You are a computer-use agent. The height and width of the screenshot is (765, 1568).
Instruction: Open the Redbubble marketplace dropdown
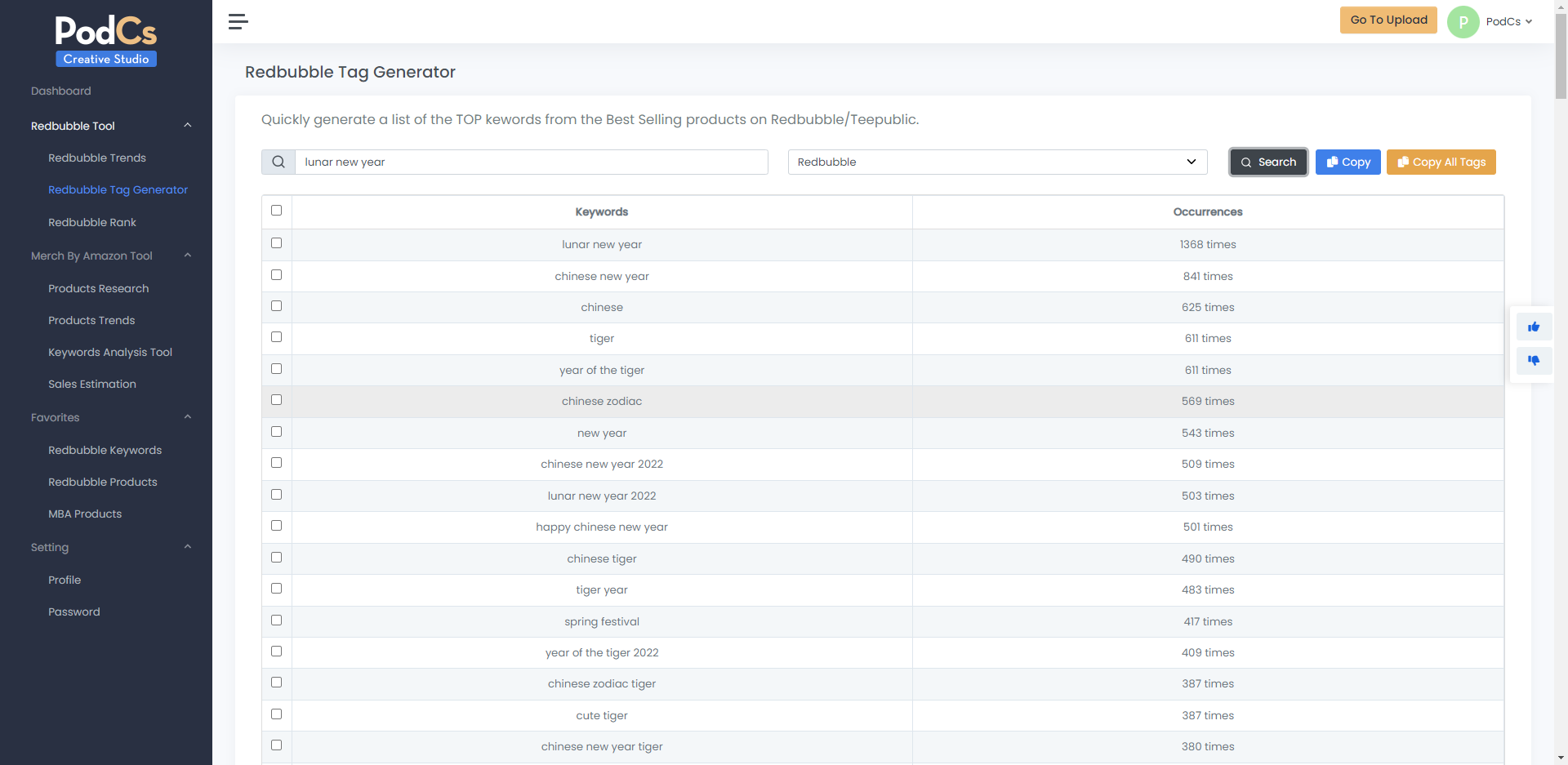pyautogui.click(x=997, y=162)
